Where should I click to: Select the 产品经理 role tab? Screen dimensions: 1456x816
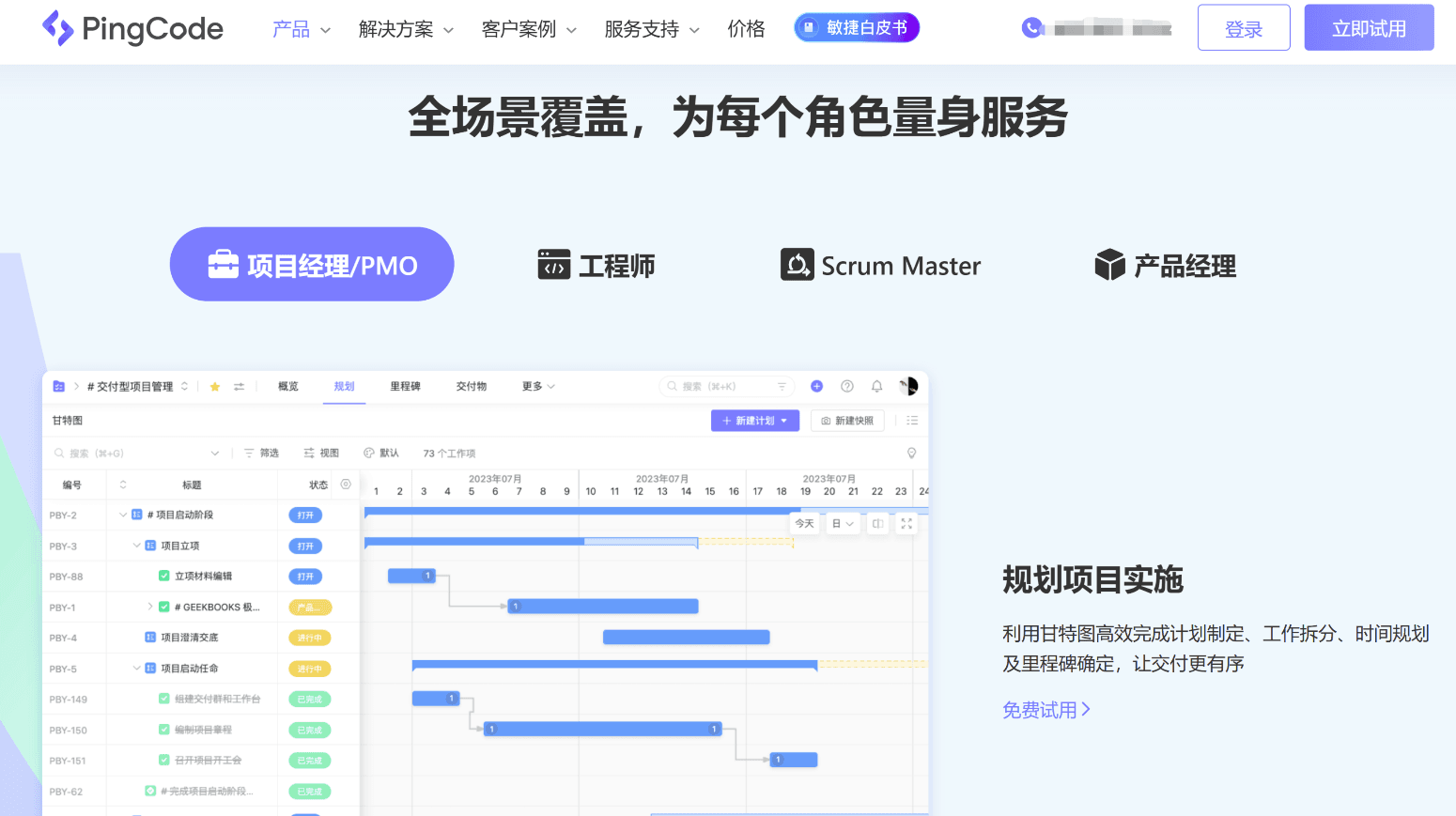tap(1165, 266)
